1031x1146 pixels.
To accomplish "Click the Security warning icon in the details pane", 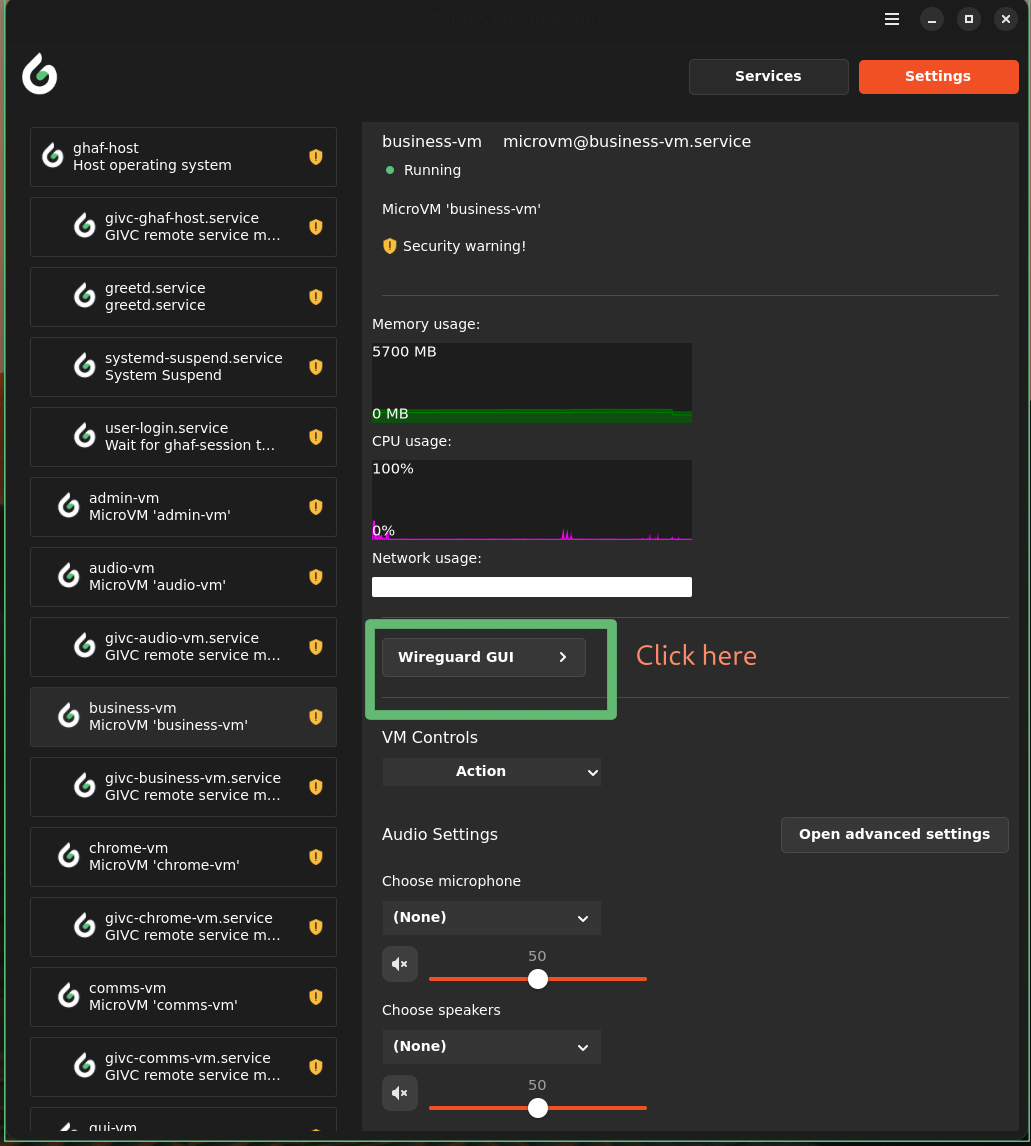I will click(390, 246).
